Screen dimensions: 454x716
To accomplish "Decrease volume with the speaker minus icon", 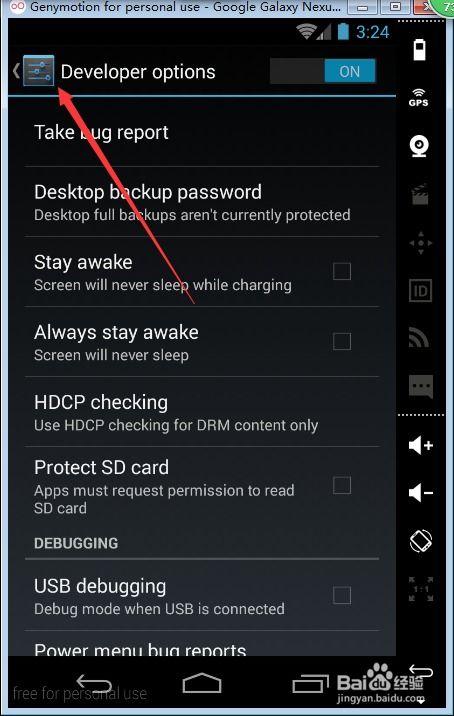I will click(421, 493).
